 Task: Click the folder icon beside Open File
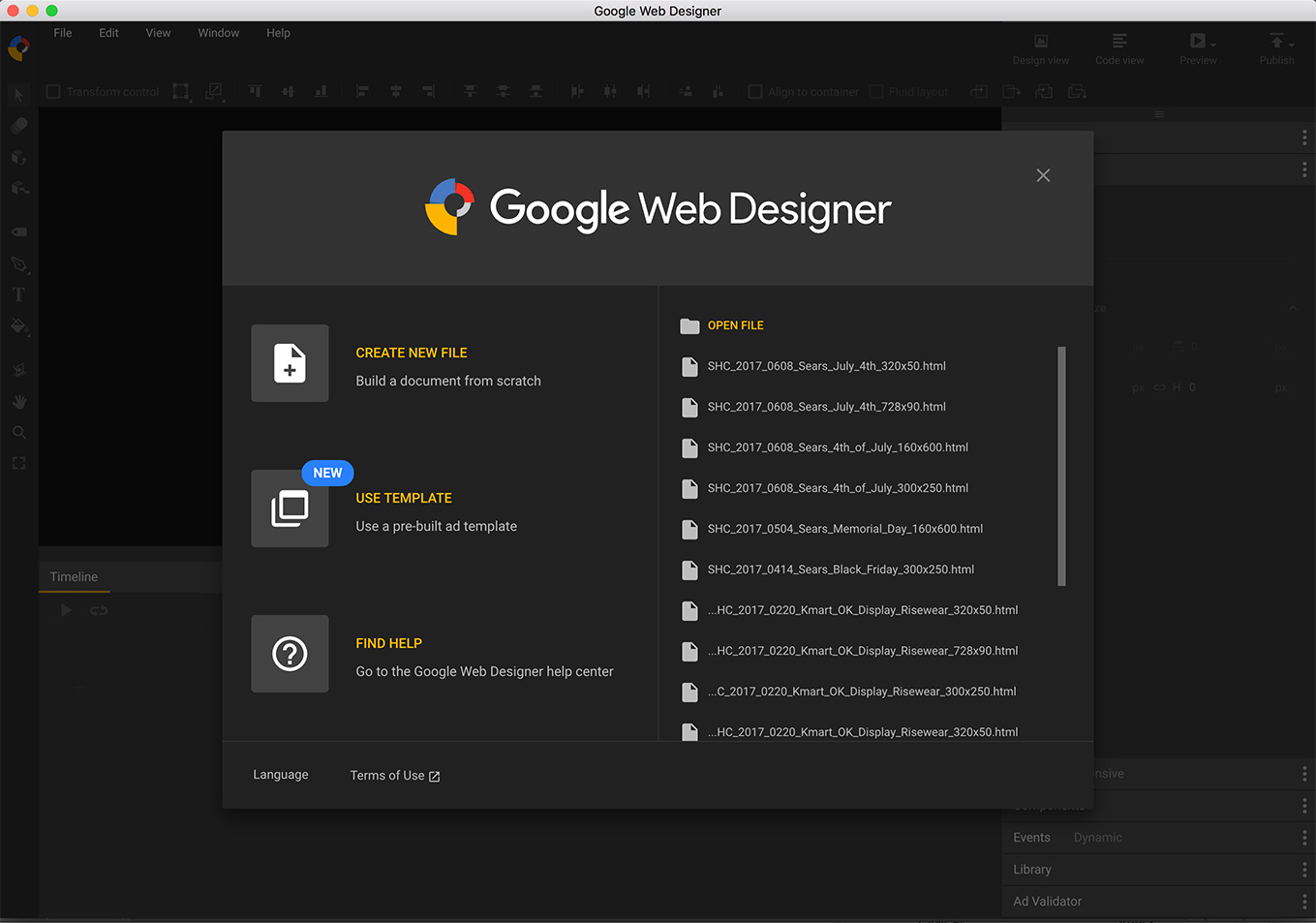coord(689,325)
